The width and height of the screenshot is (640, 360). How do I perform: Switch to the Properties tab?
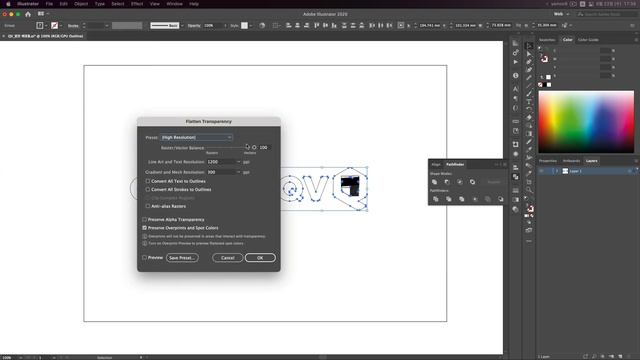[548, 161]
